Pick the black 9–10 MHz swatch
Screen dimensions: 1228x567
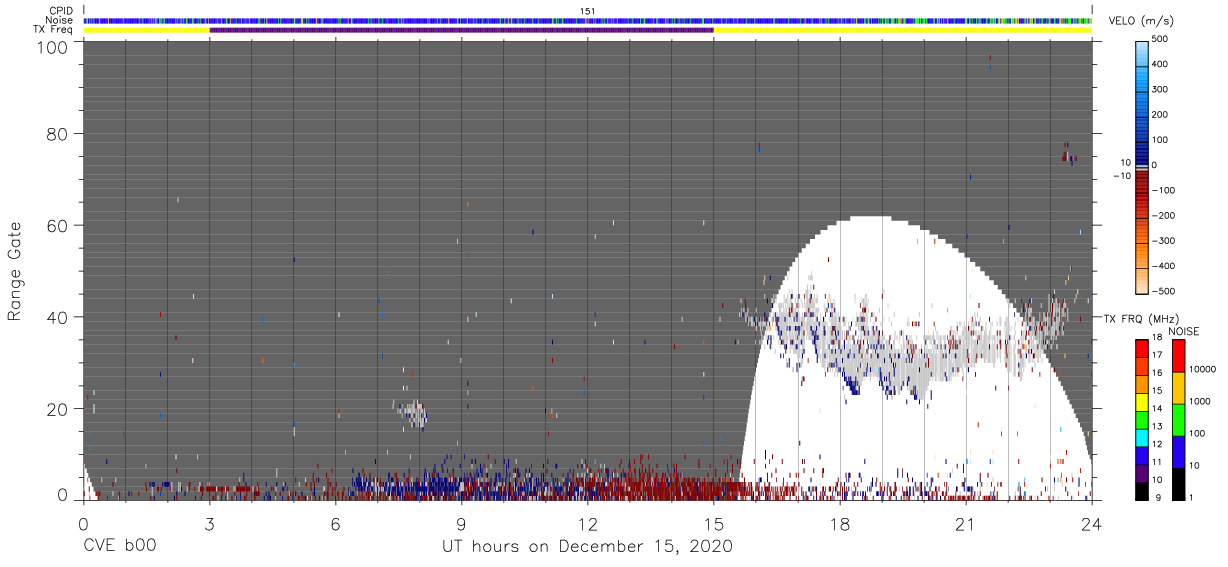tap(1142, 489)
